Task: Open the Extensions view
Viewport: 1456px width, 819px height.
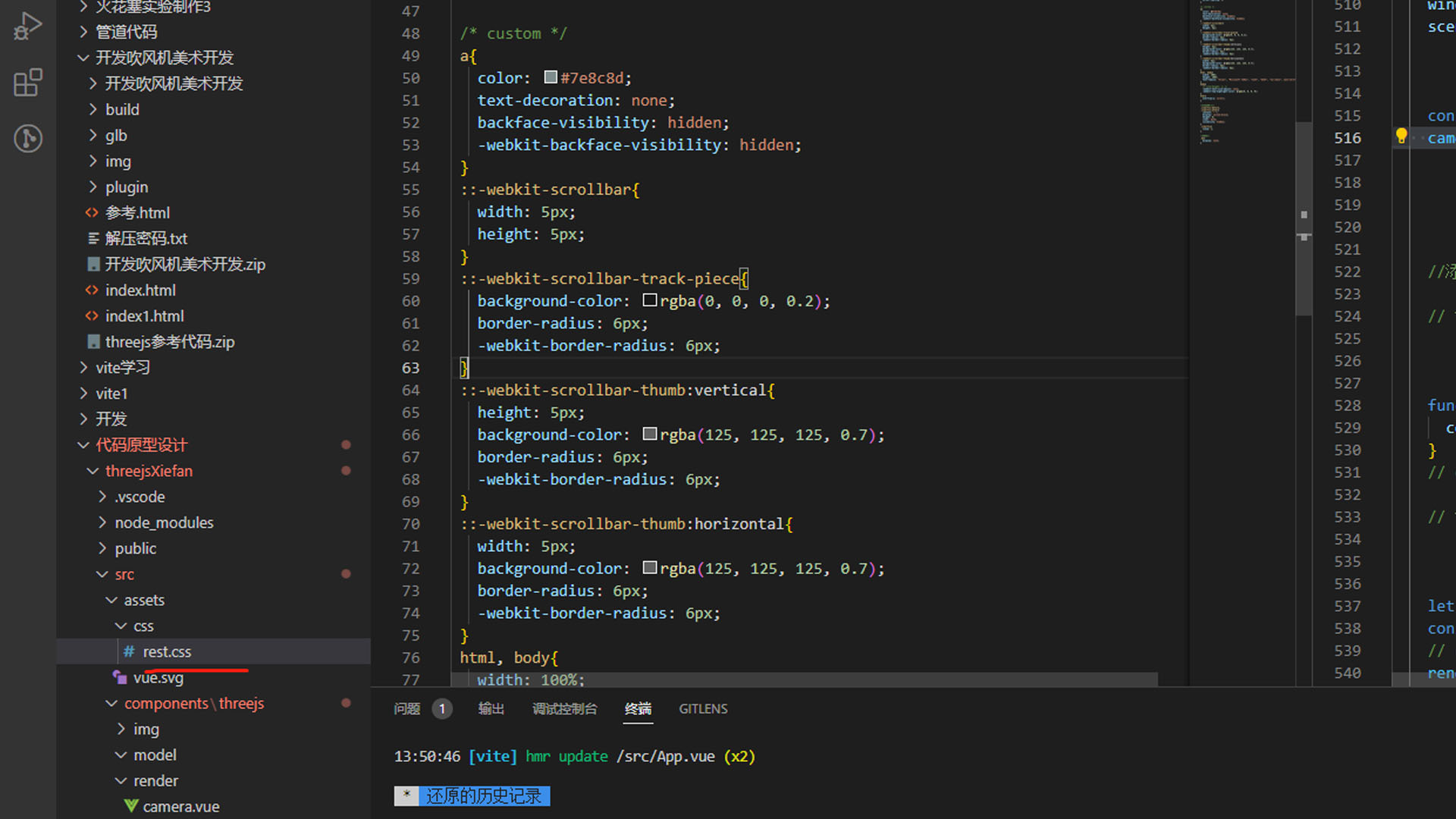Action: tap(27, 83)
